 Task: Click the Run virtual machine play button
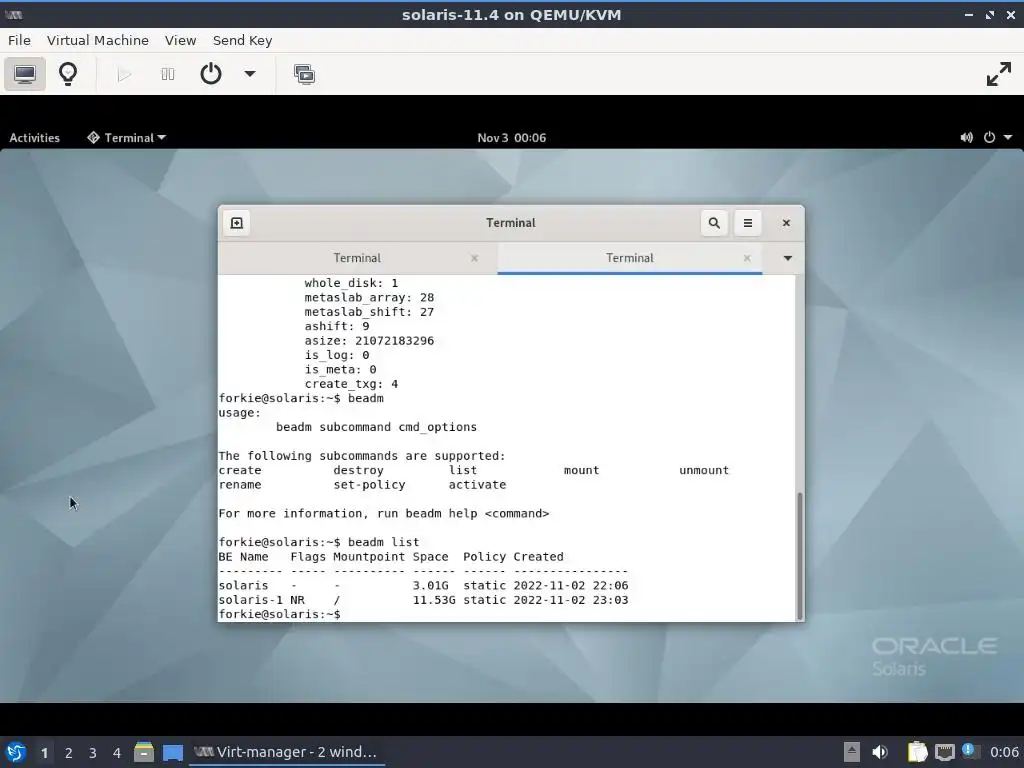[124, 74]
